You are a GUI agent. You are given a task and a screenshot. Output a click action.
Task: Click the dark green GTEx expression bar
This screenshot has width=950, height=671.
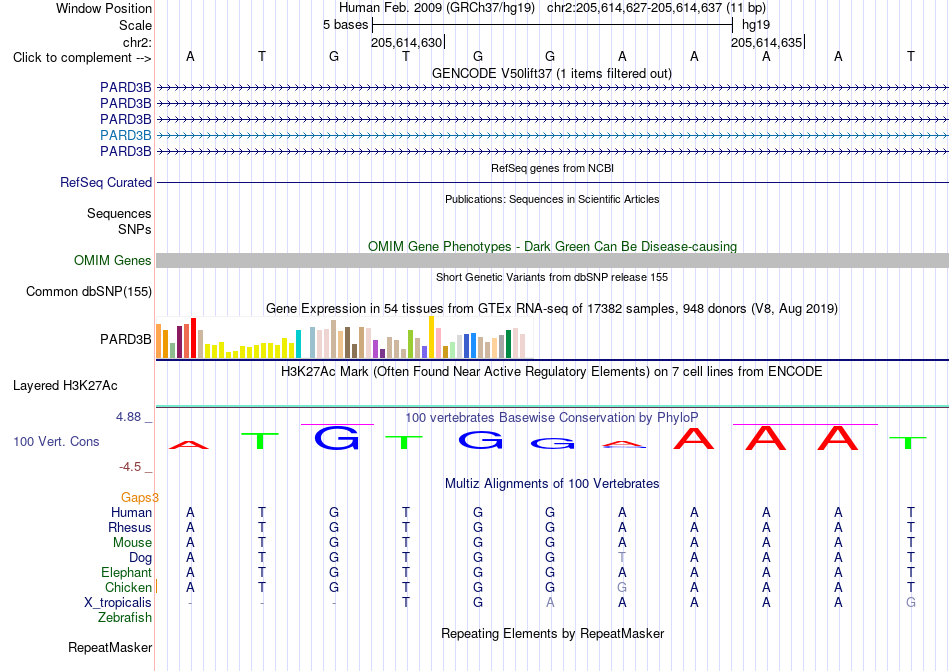coord(508,344)
